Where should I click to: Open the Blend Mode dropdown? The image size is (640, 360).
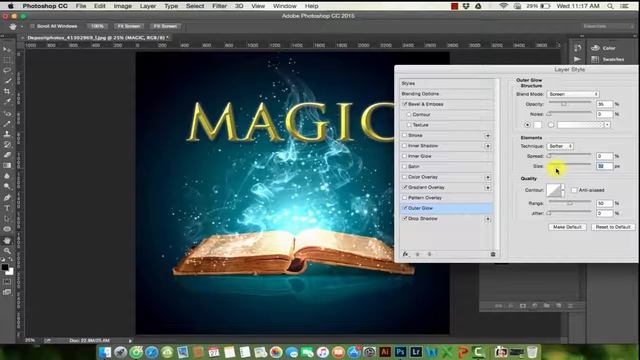[573, 94]
